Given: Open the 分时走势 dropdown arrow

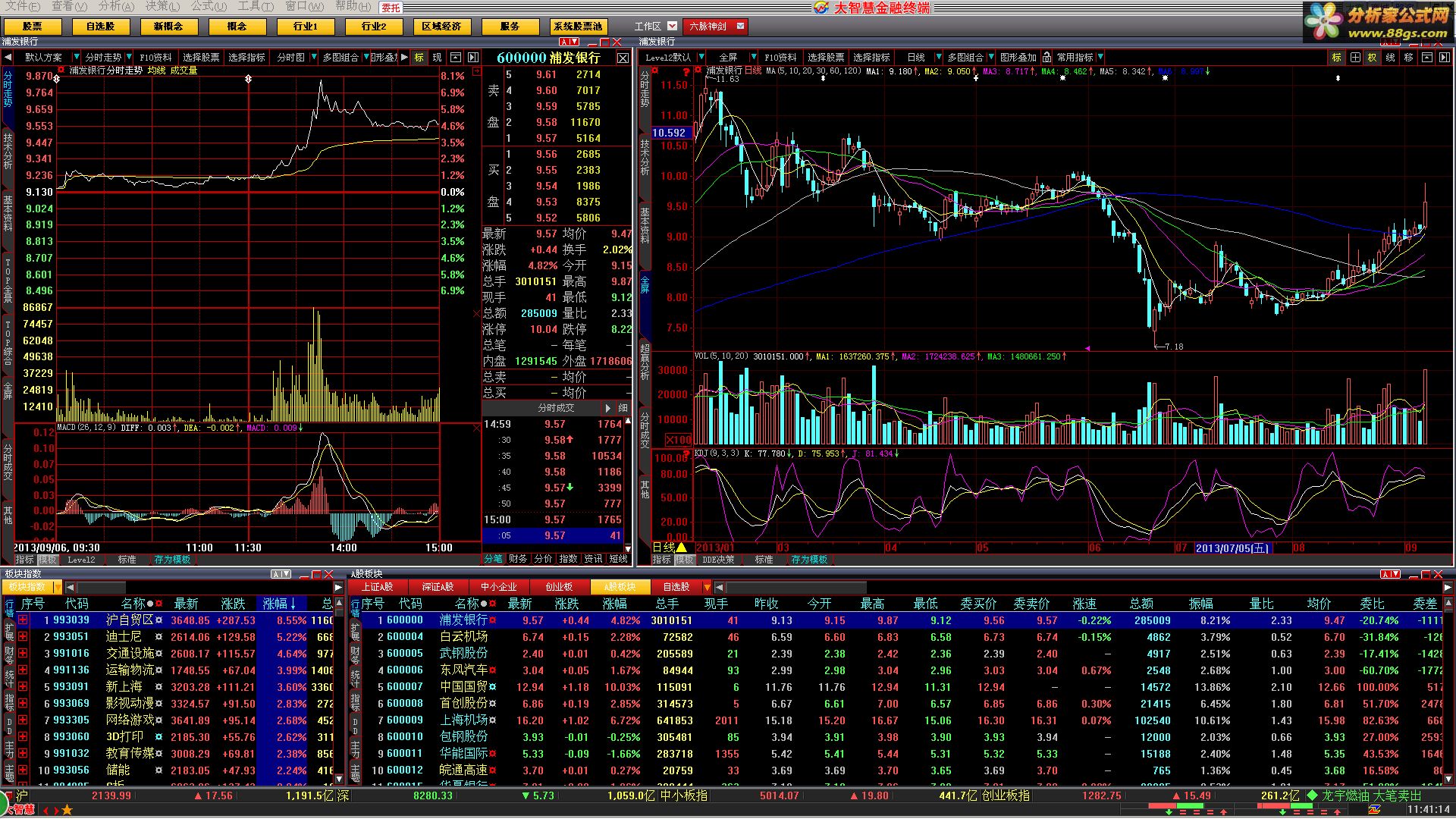Looking at the screenshot, I should pos(129,58).
